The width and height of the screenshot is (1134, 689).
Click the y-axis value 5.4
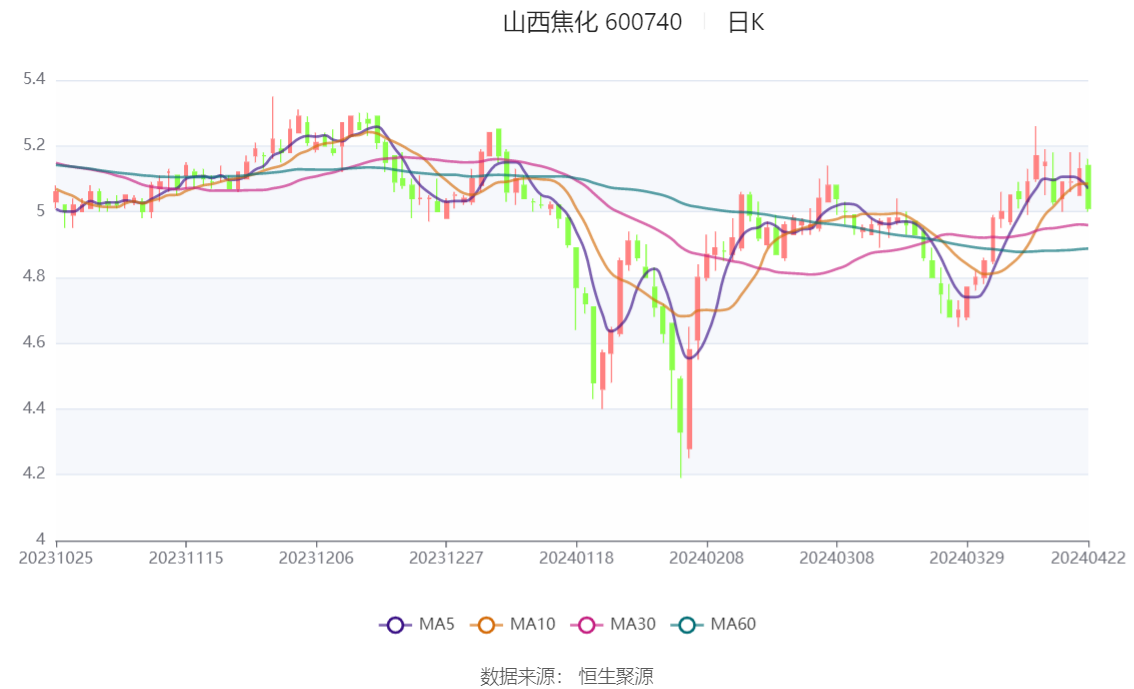click(34, 79)
